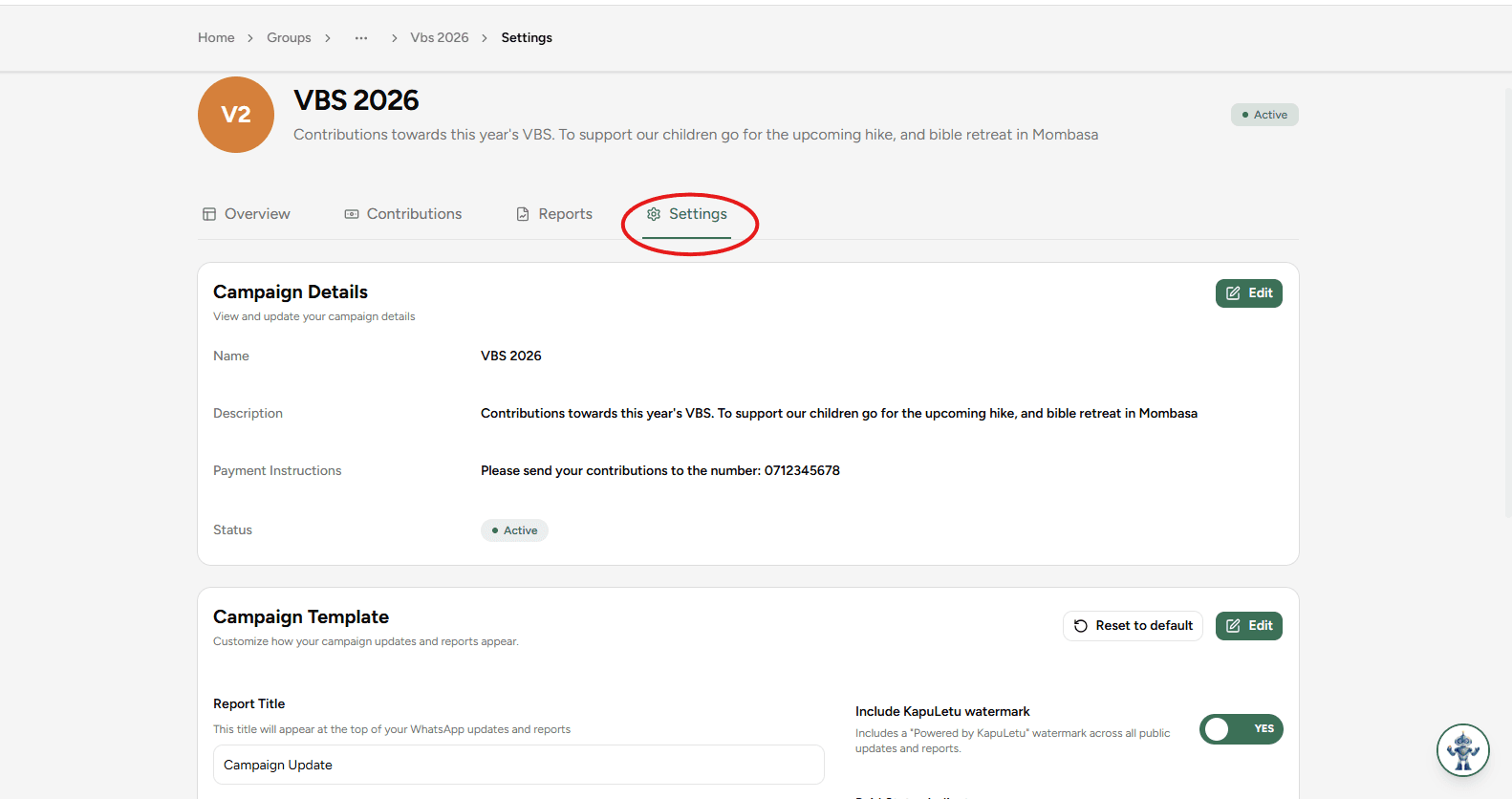
Task: Click the Active status badge in header
Action: tap(1264, 115)
